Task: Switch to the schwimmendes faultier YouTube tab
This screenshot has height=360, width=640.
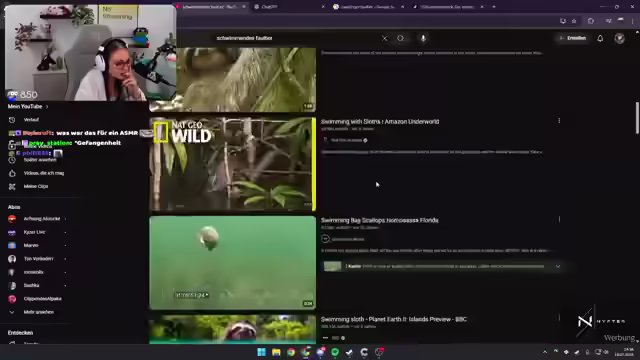Action: [x=210, y=7]
